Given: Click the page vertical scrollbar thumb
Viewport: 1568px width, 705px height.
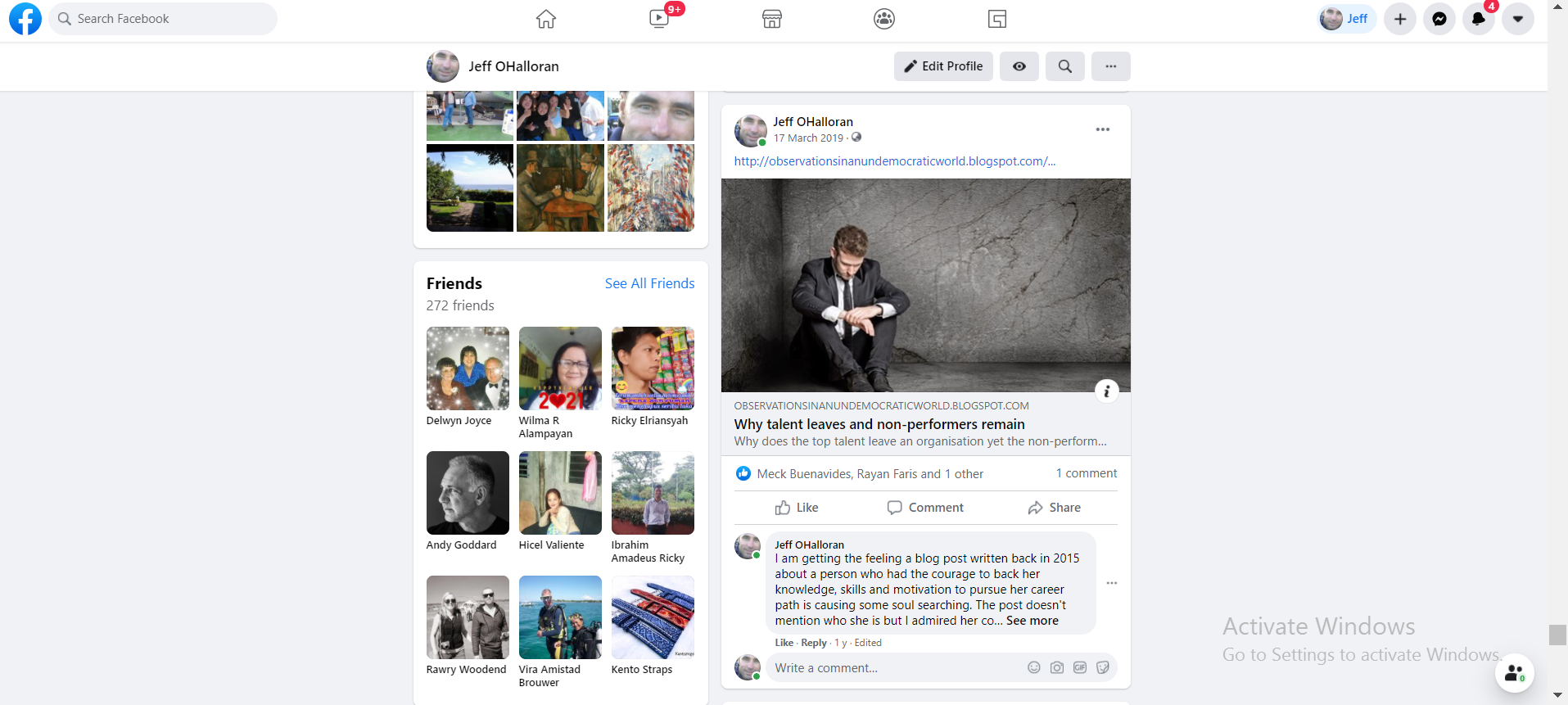Looking at the screenshot, I should click(1557, 635).
